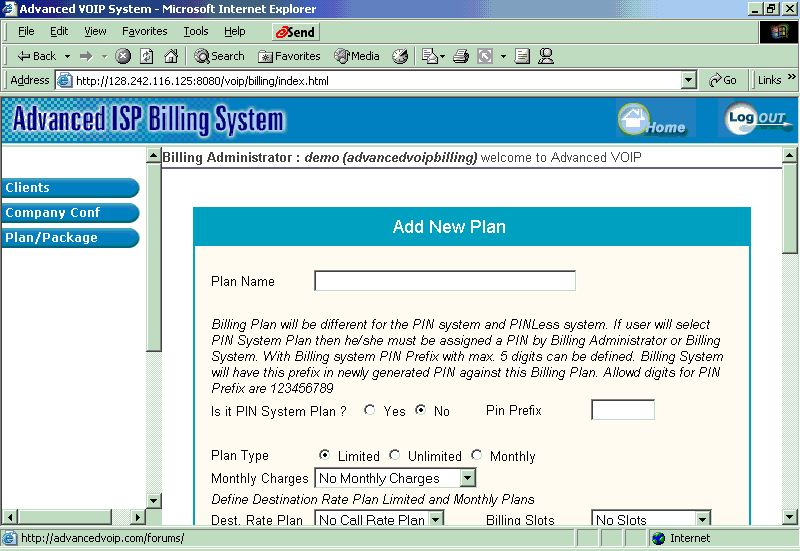This screenshot has width=800, height=551.
Task: Open the Forward button history arrow
Action: (x=104, y=56)
